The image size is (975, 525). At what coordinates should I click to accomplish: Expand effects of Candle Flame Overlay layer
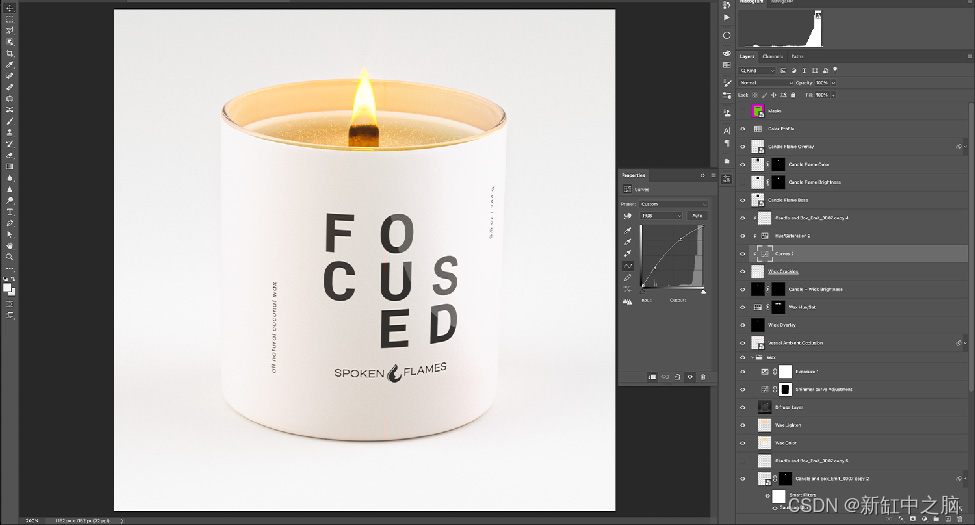click(x=965, y=147)
